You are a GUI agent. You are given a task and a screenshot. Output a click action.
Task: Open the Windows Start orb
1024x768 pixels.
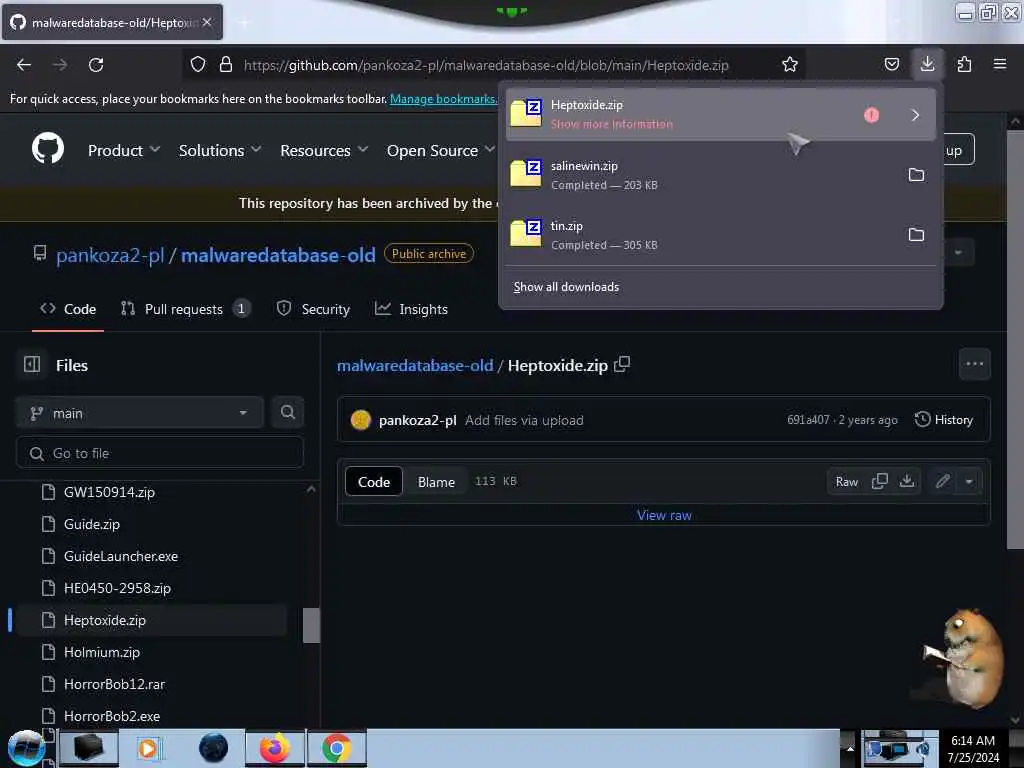26,748
